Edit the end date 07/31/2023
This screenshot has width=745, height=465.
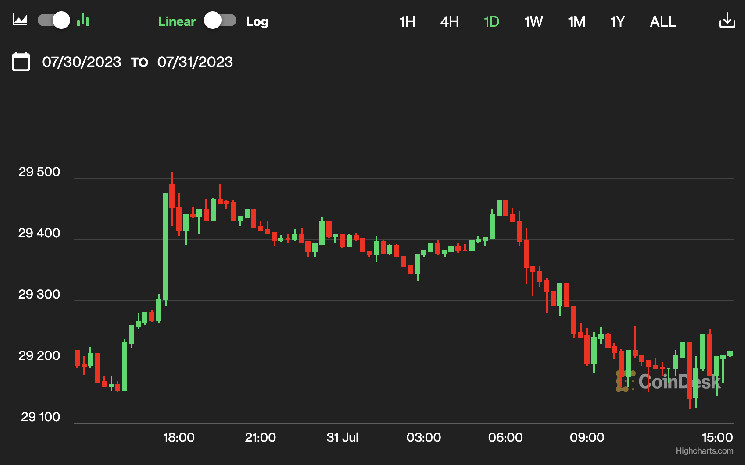195,62
